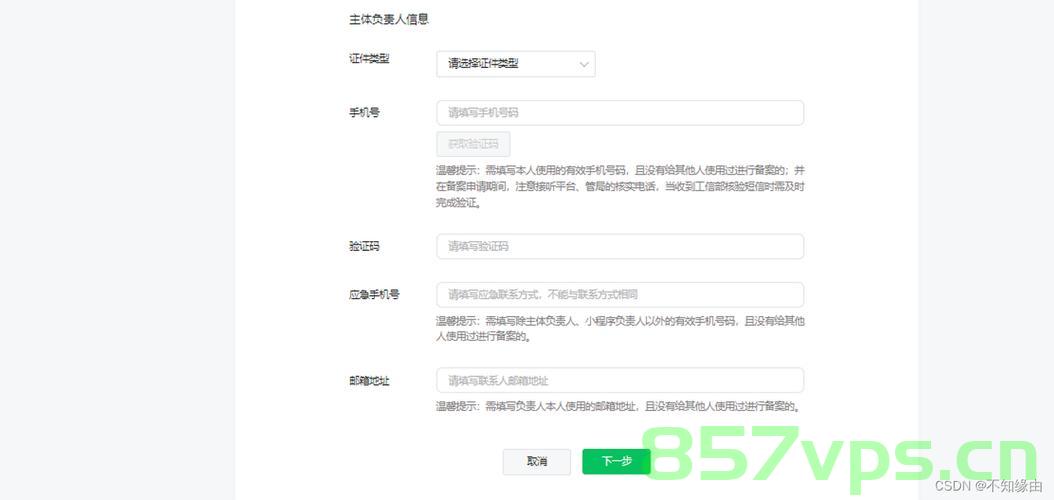The image size is (1054, 500).
Task: Click the 获取验证码 button
Action: click(473, 144)
